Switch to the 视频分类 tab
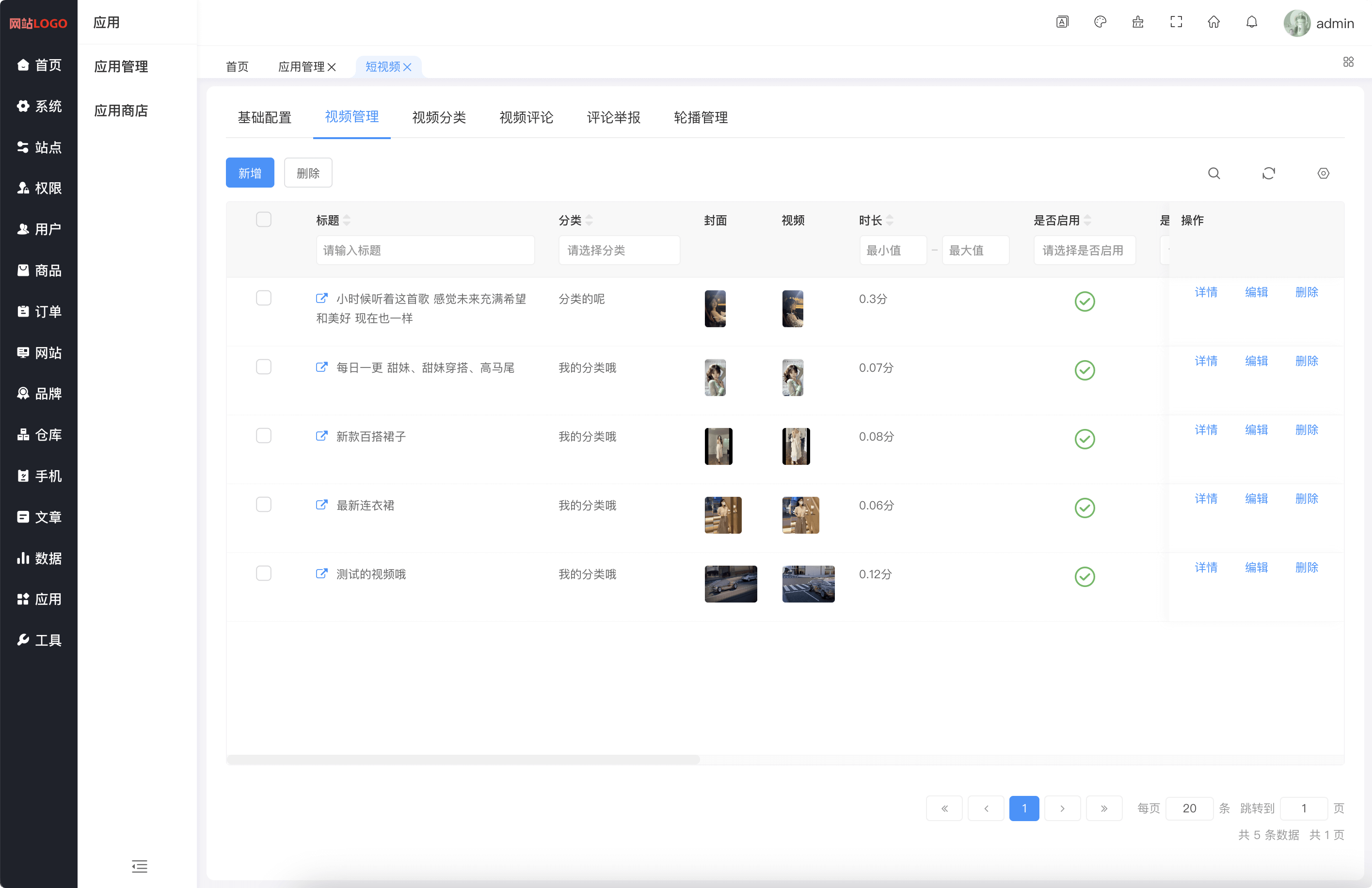This screenshot has width=1372, height=888. tap(439, 118)
